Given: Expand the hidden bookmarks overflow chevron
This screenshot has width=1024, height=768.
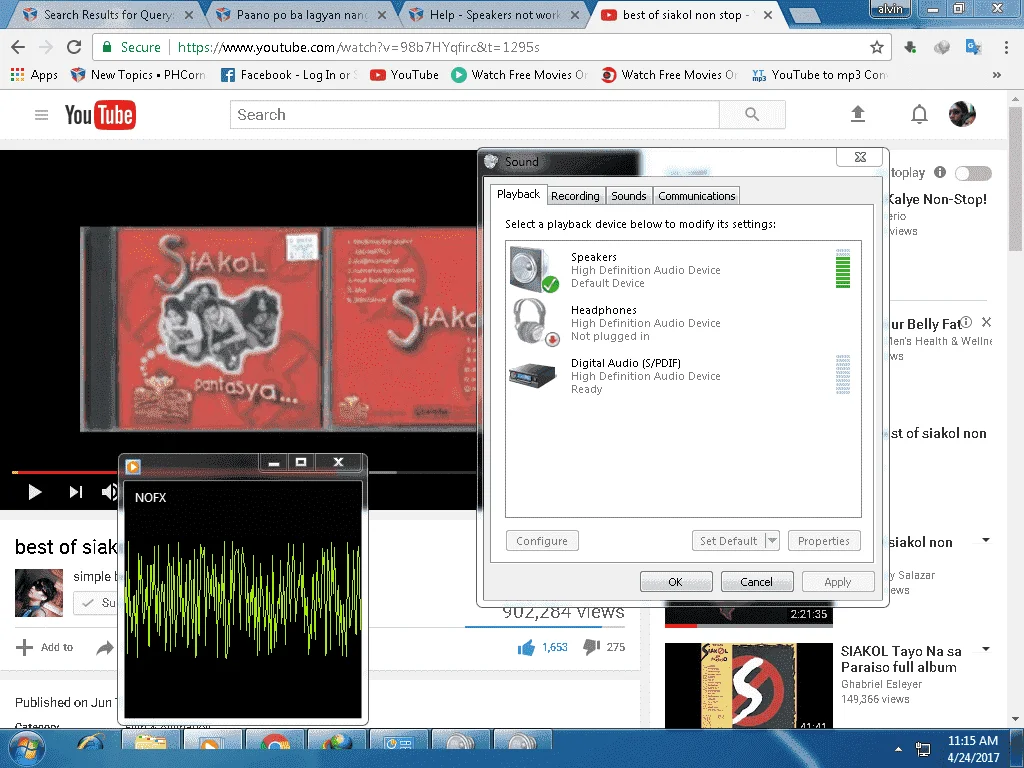Looking at the screenshot, I should click(997, 75).
